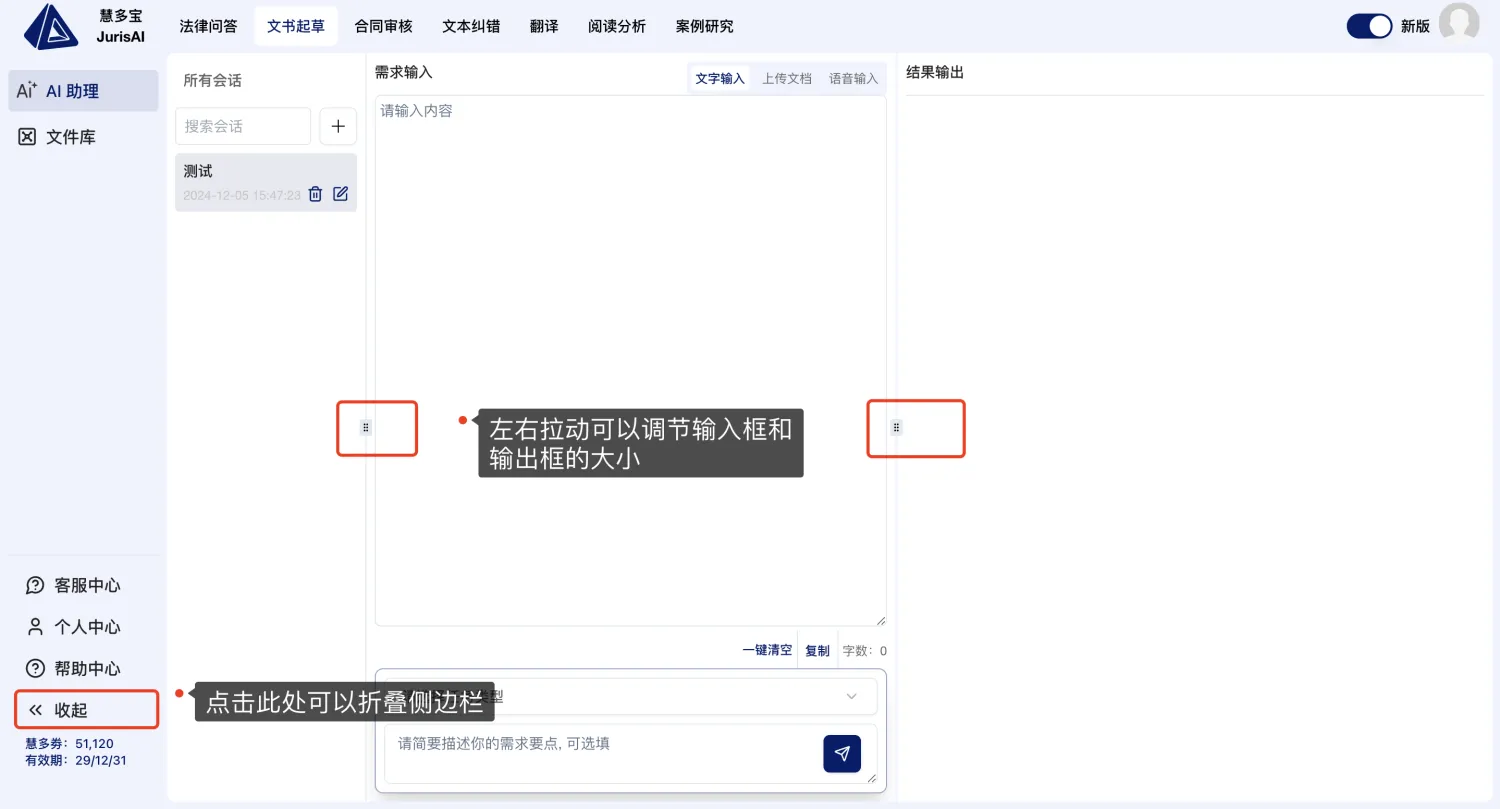Toggle the 新版 switch off
This screenshot has width=1500, height=809.
coord(1369,26)
